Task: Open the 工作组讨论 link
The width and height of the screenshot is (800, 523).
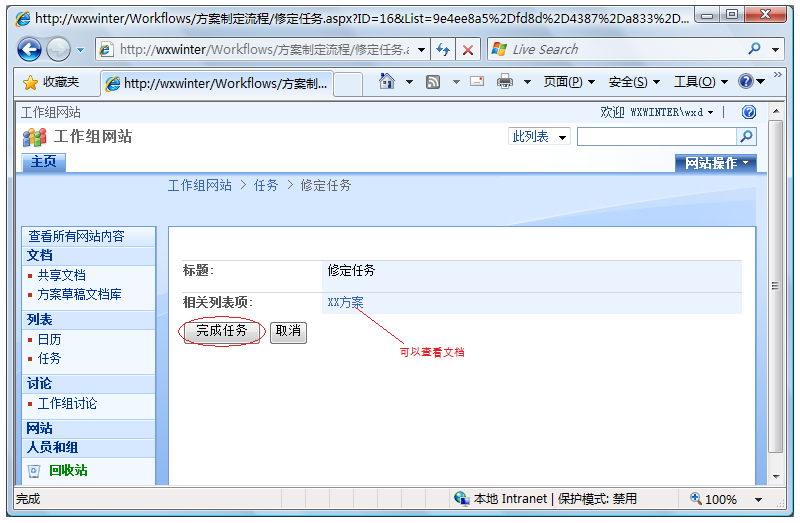Action: pos(67,404)
